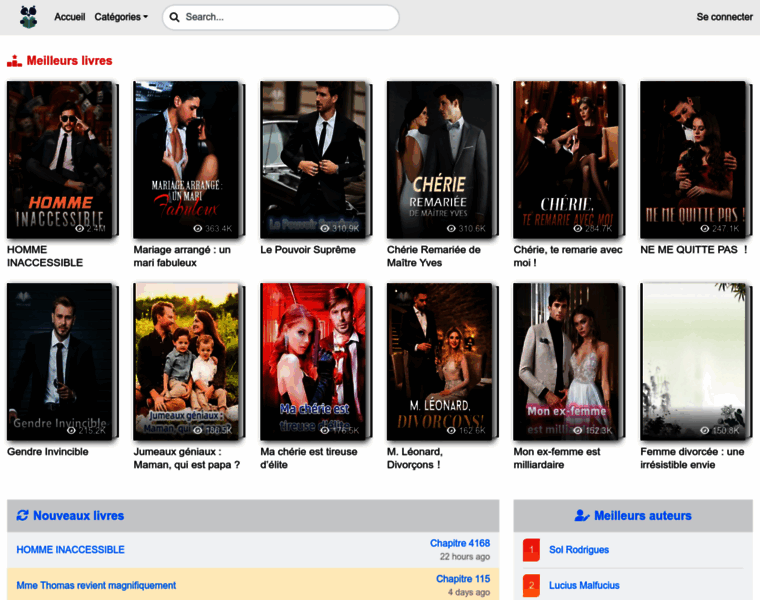Click title 'Chérie Remariée de Maître Yves'
Viewport: 760px width, 600px height.
click(434, 256)
